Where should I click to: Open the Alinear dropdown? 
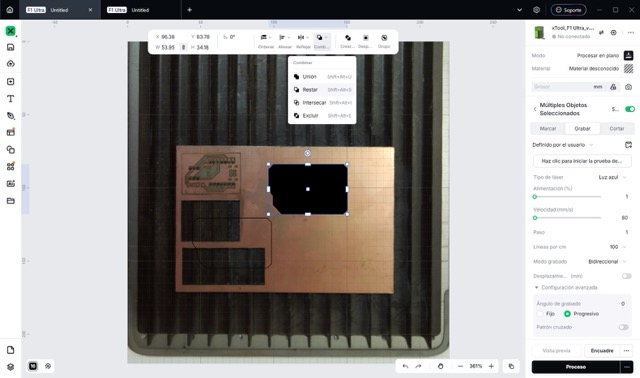click(284, 41)
